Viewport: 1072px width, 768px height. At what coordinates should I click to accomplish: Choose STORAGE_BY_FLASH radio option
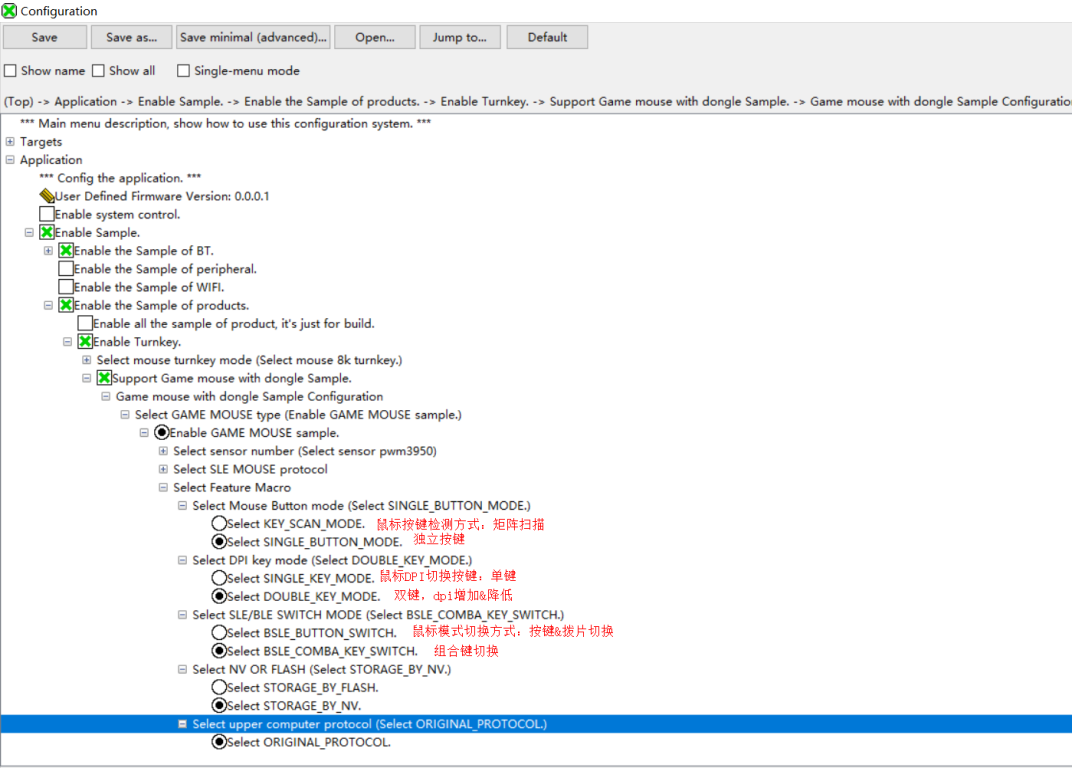pyautogui.click(x=219, y=687)
